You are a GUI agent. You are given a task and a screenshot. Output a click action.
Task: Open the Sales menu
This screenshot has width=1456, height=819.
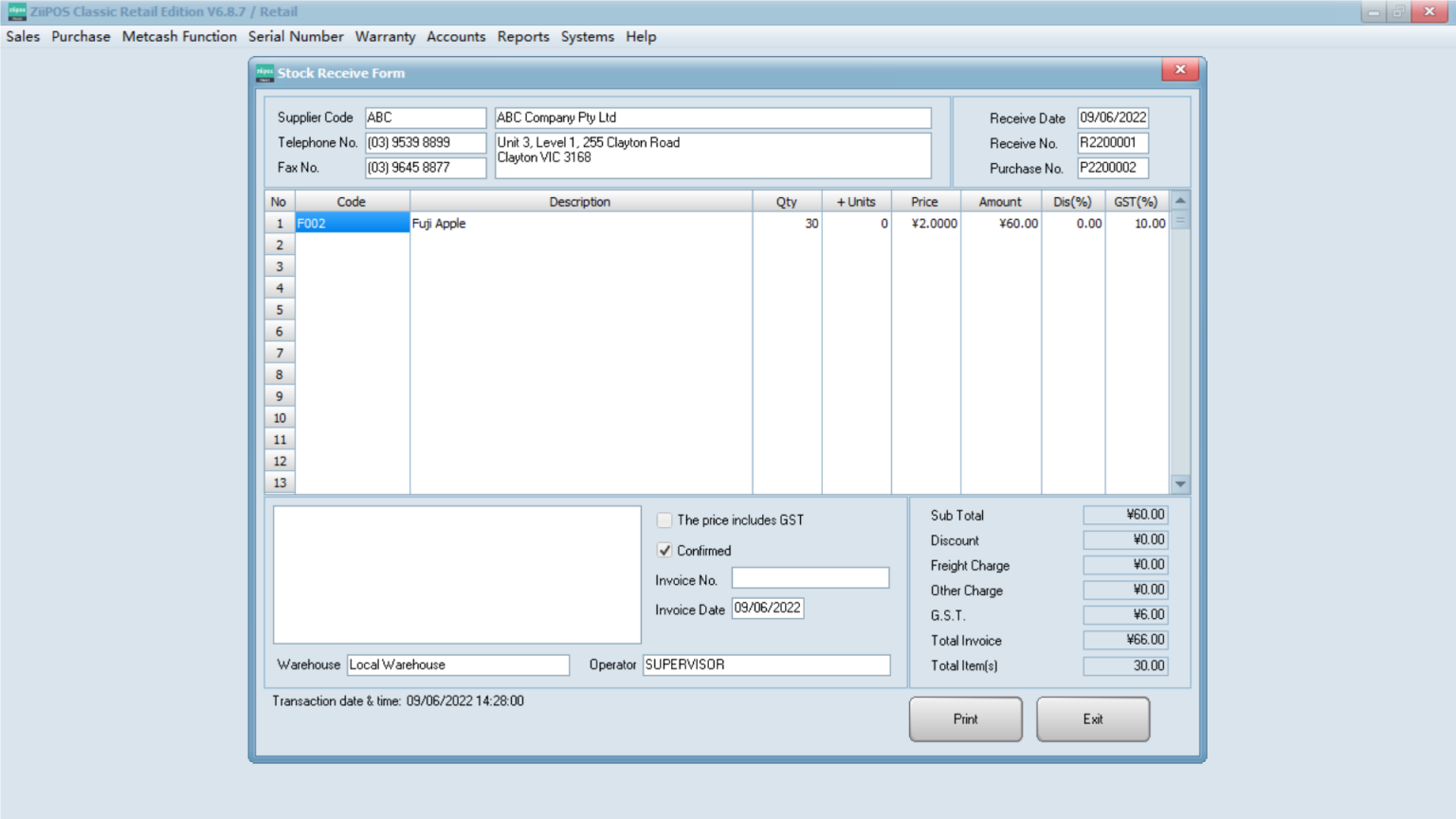(x=22, y=37)
